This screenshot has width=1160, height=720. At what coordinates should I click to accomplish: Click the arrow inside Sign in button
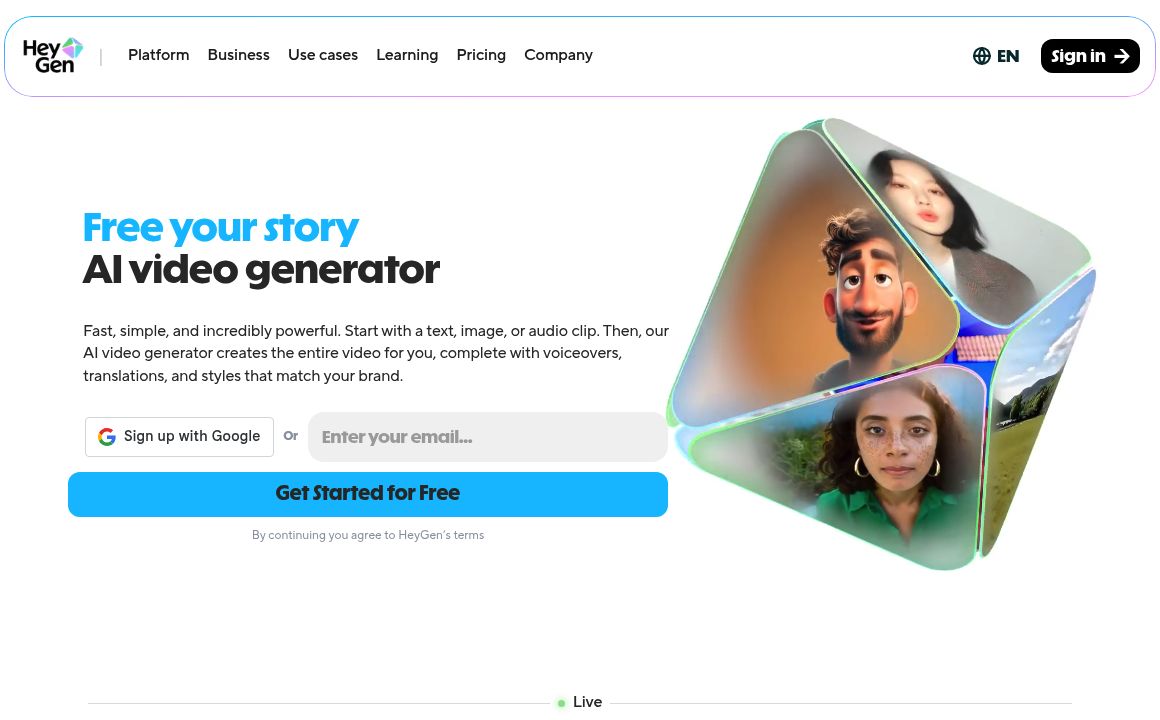(1122, 56)
